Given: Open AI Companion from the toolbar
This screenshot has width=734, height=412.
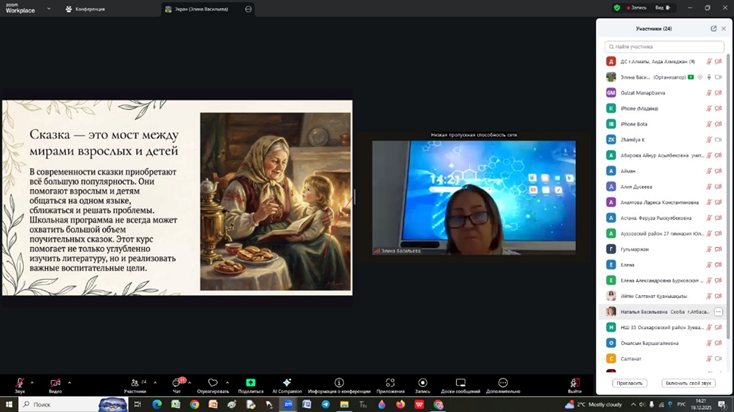Looking at the screenshot, I should (x=287, y=384).
